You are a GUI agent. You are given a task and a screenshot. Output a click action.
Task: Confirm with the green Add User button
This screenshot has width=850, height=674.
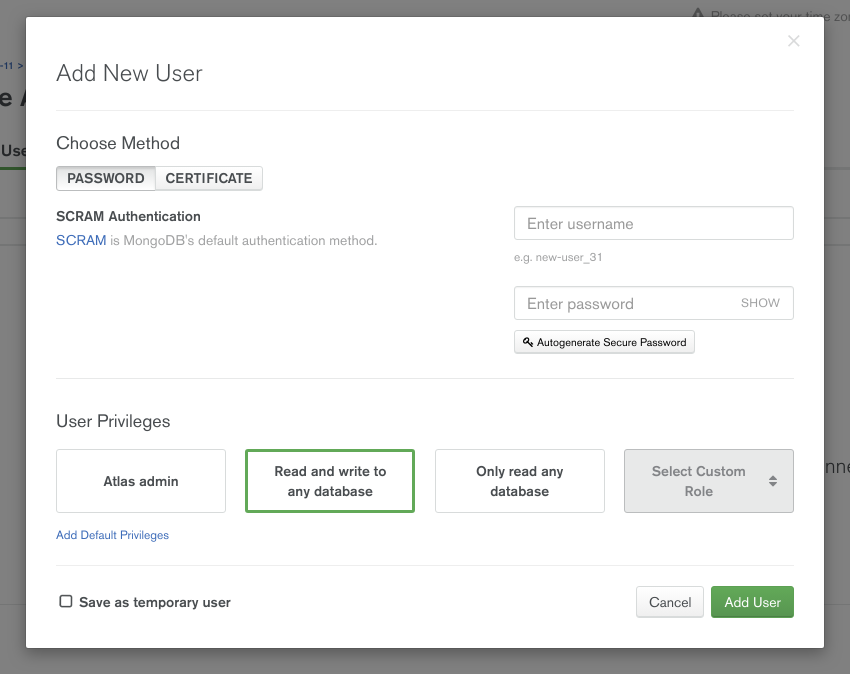click(752, 602)
